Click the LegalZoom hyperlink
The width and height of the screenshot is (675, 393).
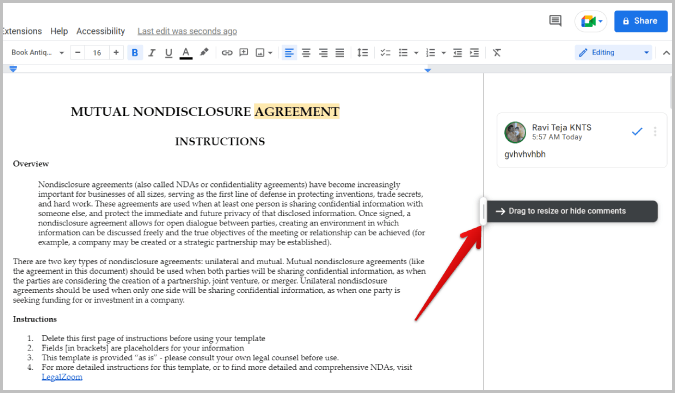[62, 377]
